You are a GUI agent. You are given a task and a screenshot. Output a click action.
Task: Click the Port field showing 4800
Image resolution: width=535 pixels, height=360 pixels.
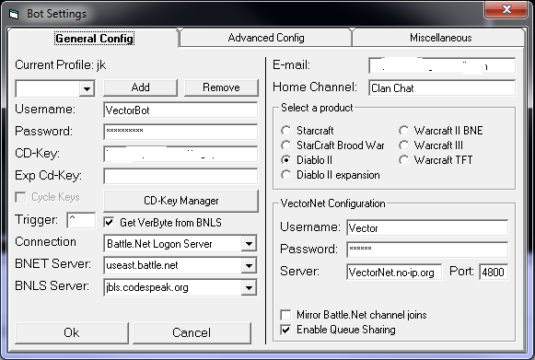click(493, 272)
